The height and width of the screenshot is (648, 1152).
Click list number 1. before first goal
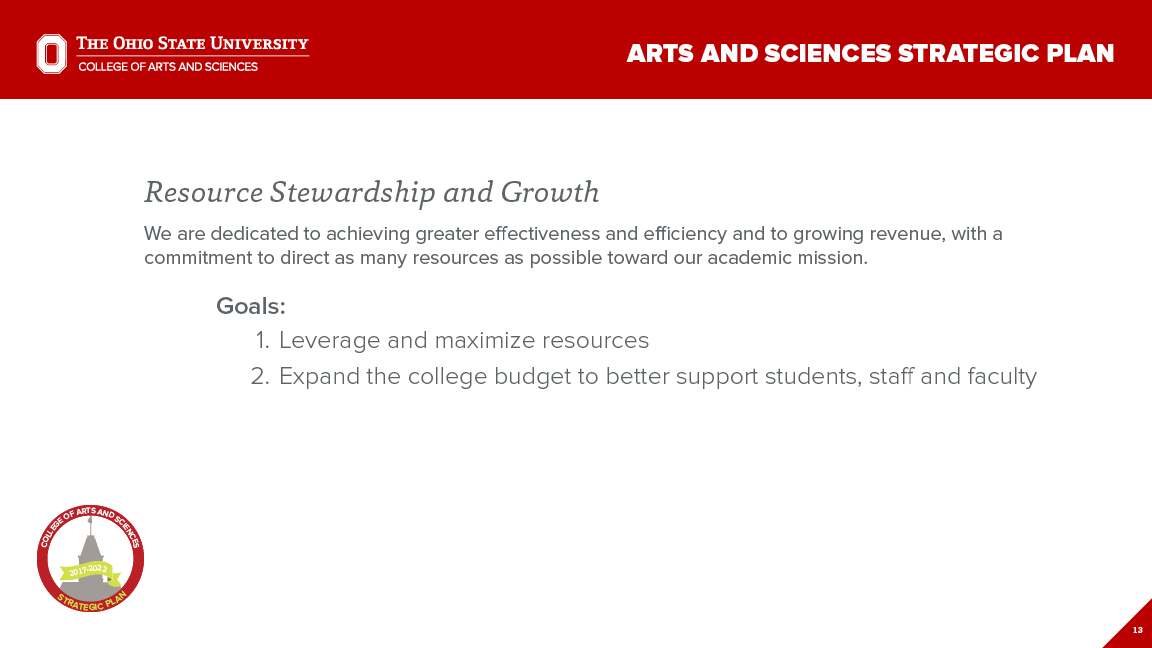262,340
